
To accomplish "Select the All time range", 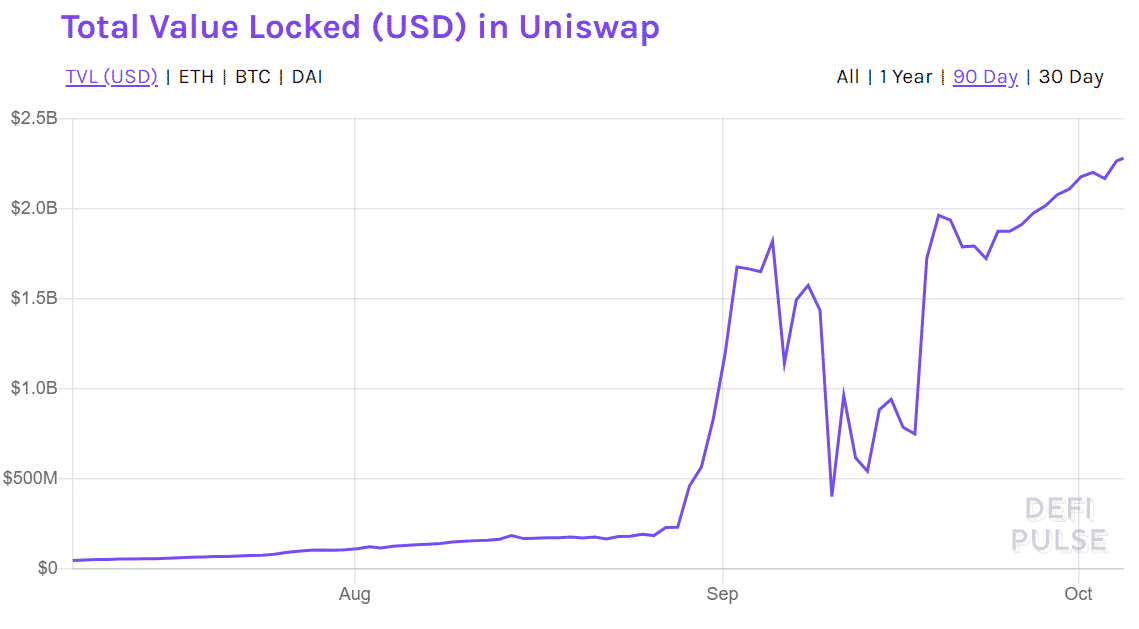I will point(848,77).
